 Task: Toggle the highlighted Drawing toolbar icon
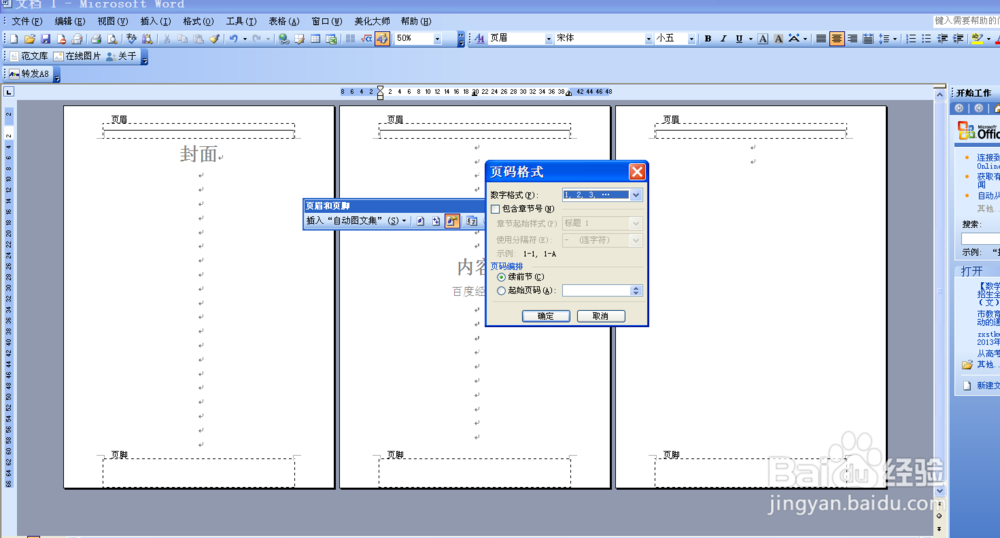[x=382, y=39]
